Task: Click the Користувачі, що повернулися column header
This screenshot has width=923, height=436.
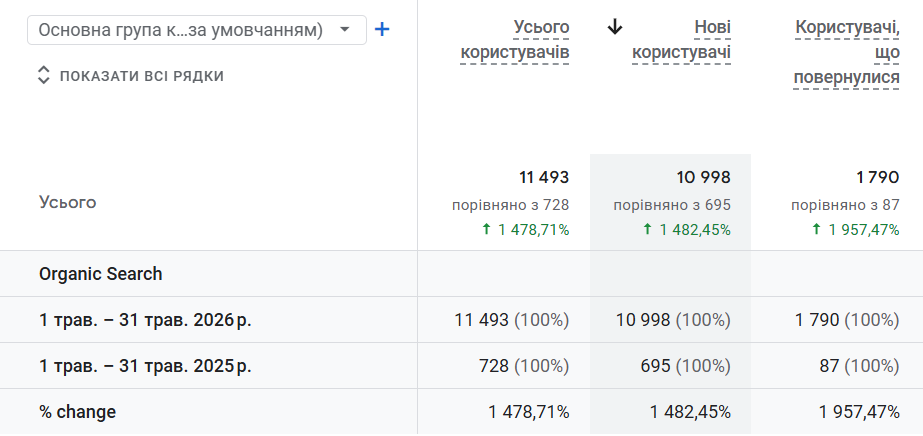Action: point(846,52)
